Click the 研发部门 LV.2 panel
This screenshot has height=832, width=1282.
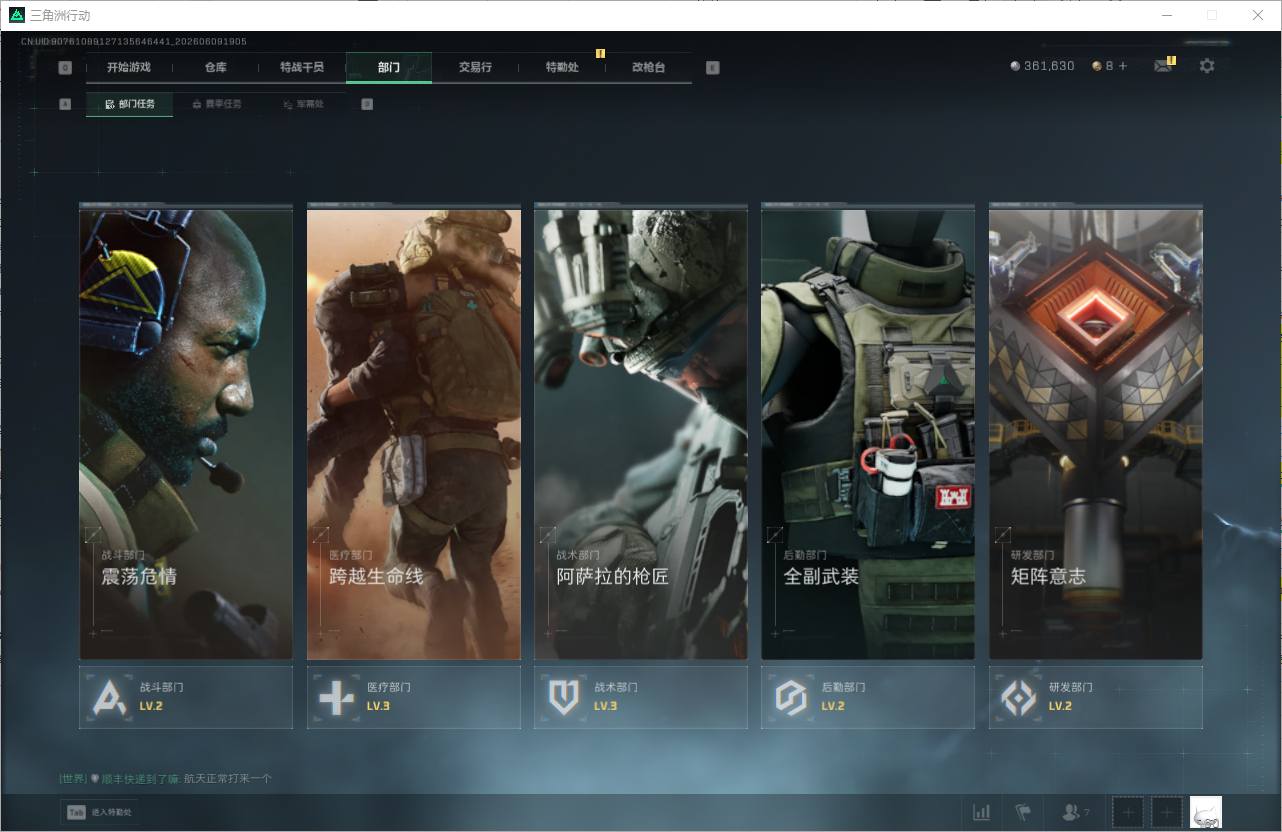[x=1096, y=697]
